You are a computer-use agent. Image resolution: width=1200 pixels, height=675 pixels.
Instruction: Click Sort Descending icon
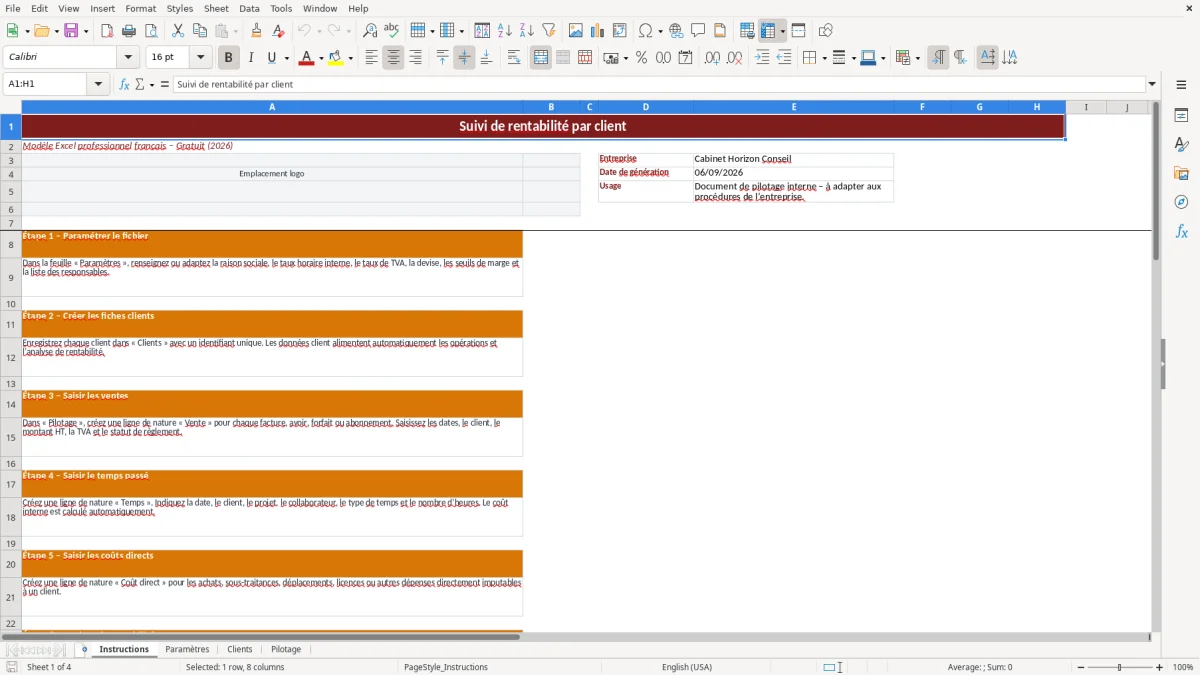click(527, 31)
